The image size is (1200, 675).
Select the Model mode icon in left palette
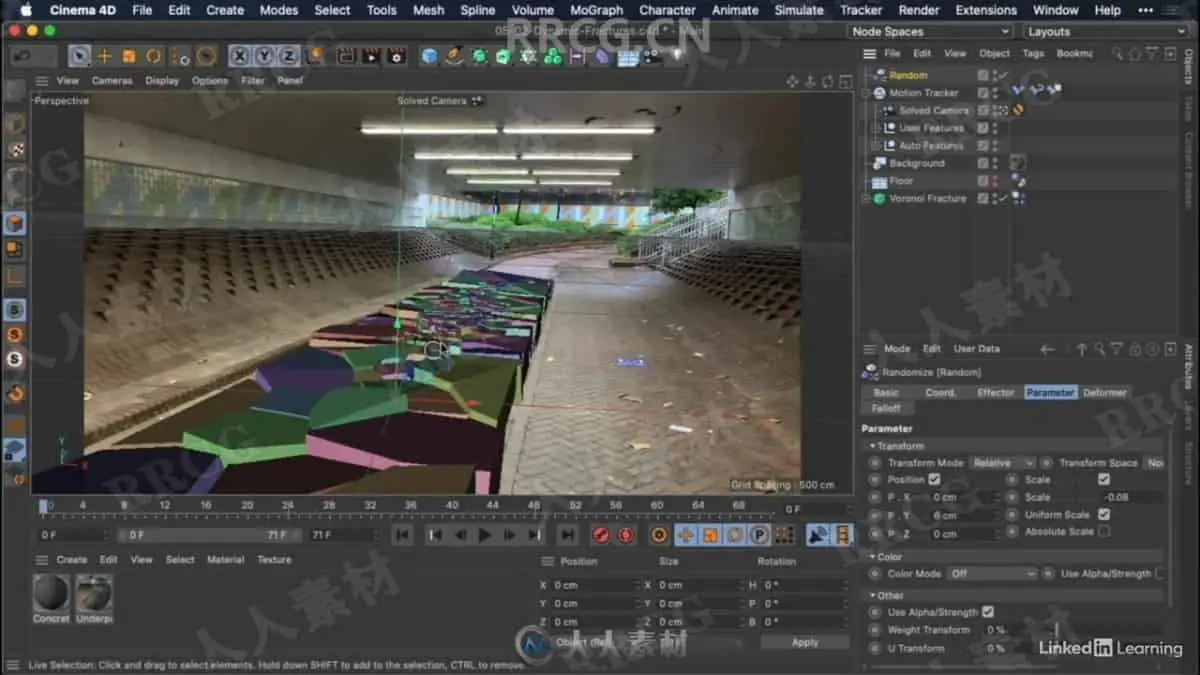[x=15, y=223]
